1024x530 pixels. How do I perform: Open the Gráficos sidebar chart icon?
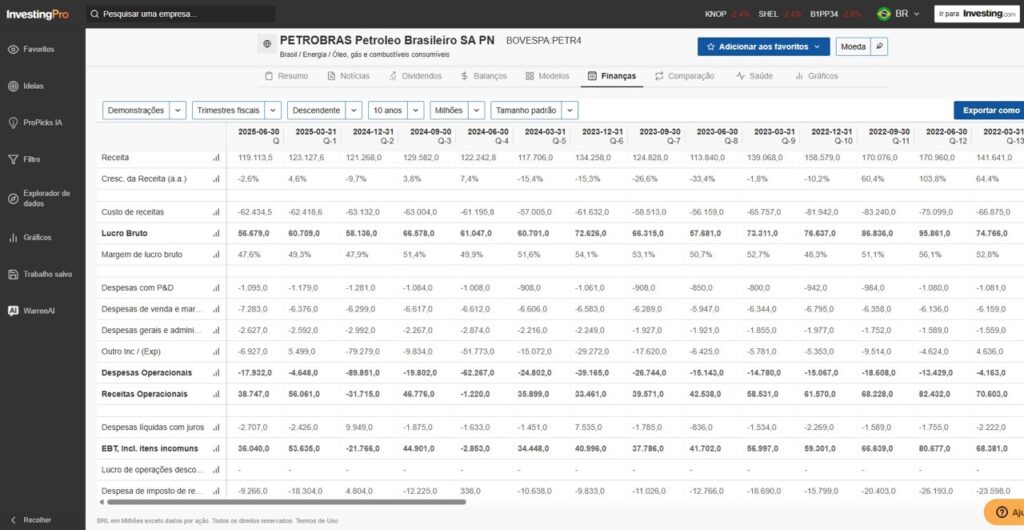point(13,238)
